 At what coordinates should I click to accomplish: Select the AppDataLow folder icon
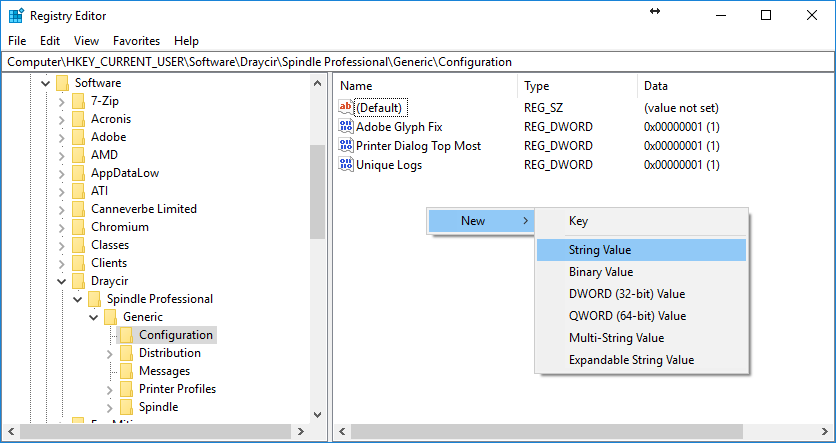pos(78,173)
